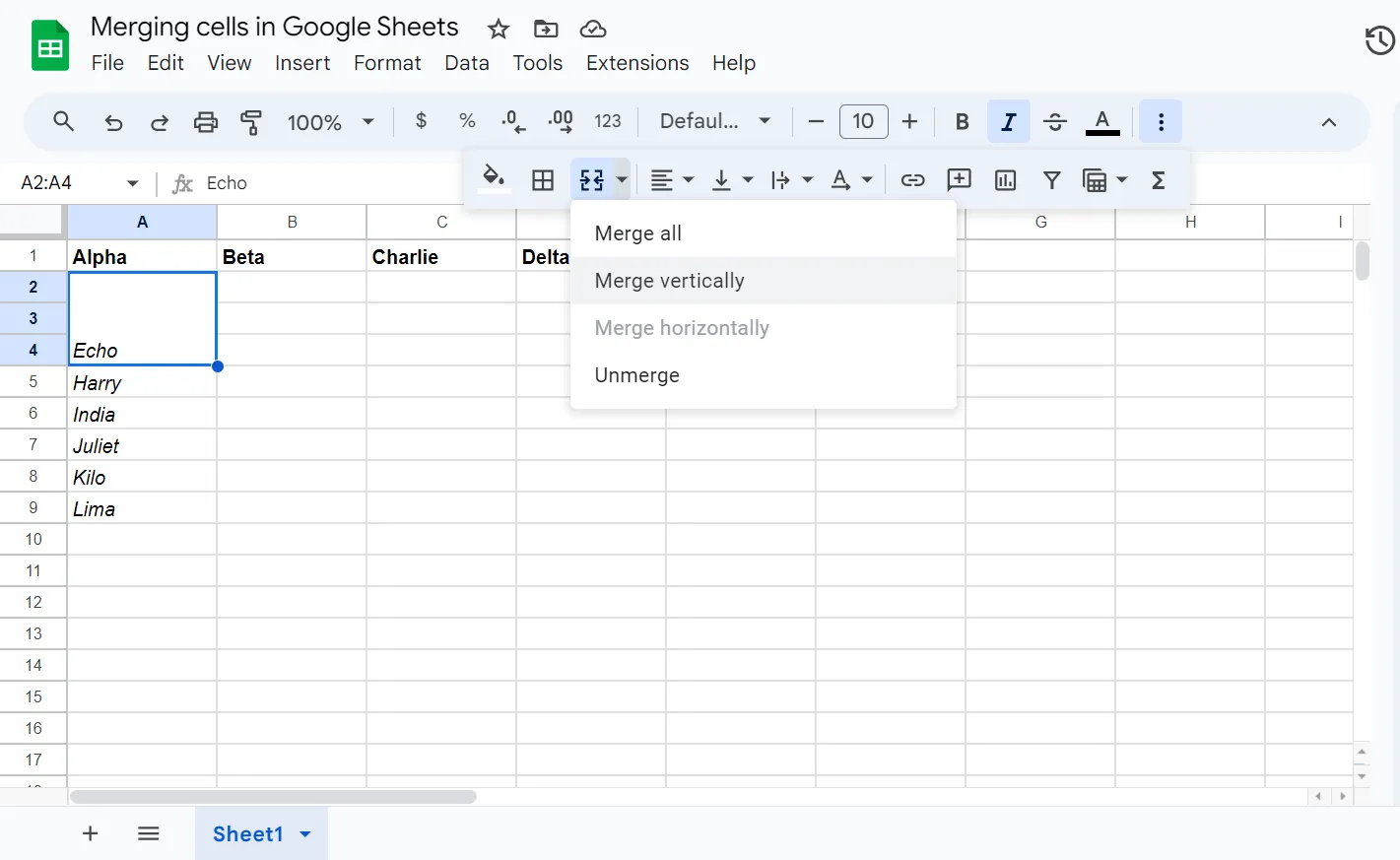Toggle the three-dot more toolbar button
Image resolution: width=1400 pixels, height=860 pixels.
click(x=1161, y=122)
